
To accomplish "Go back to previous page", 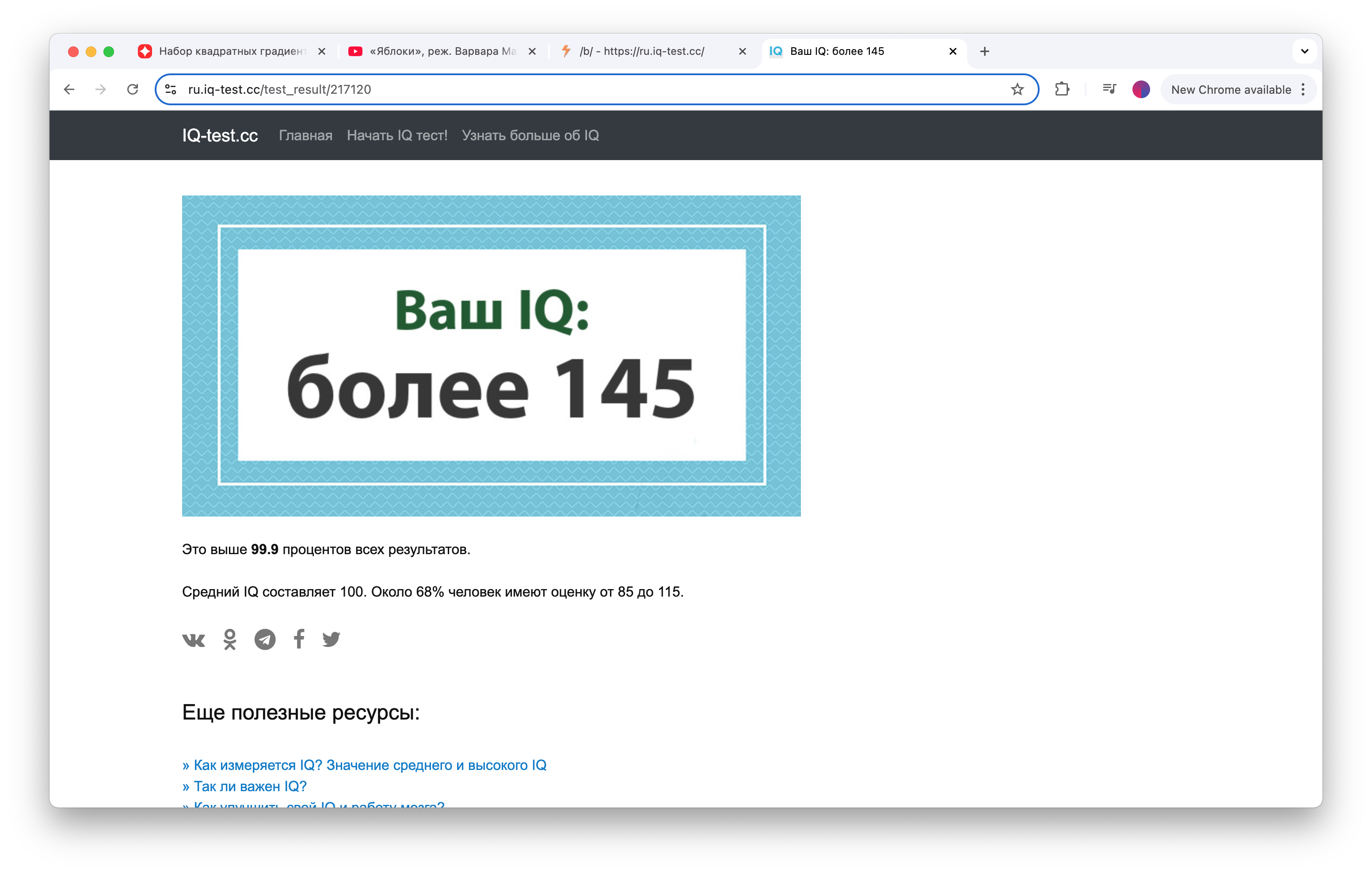I will tap(69, 89).
